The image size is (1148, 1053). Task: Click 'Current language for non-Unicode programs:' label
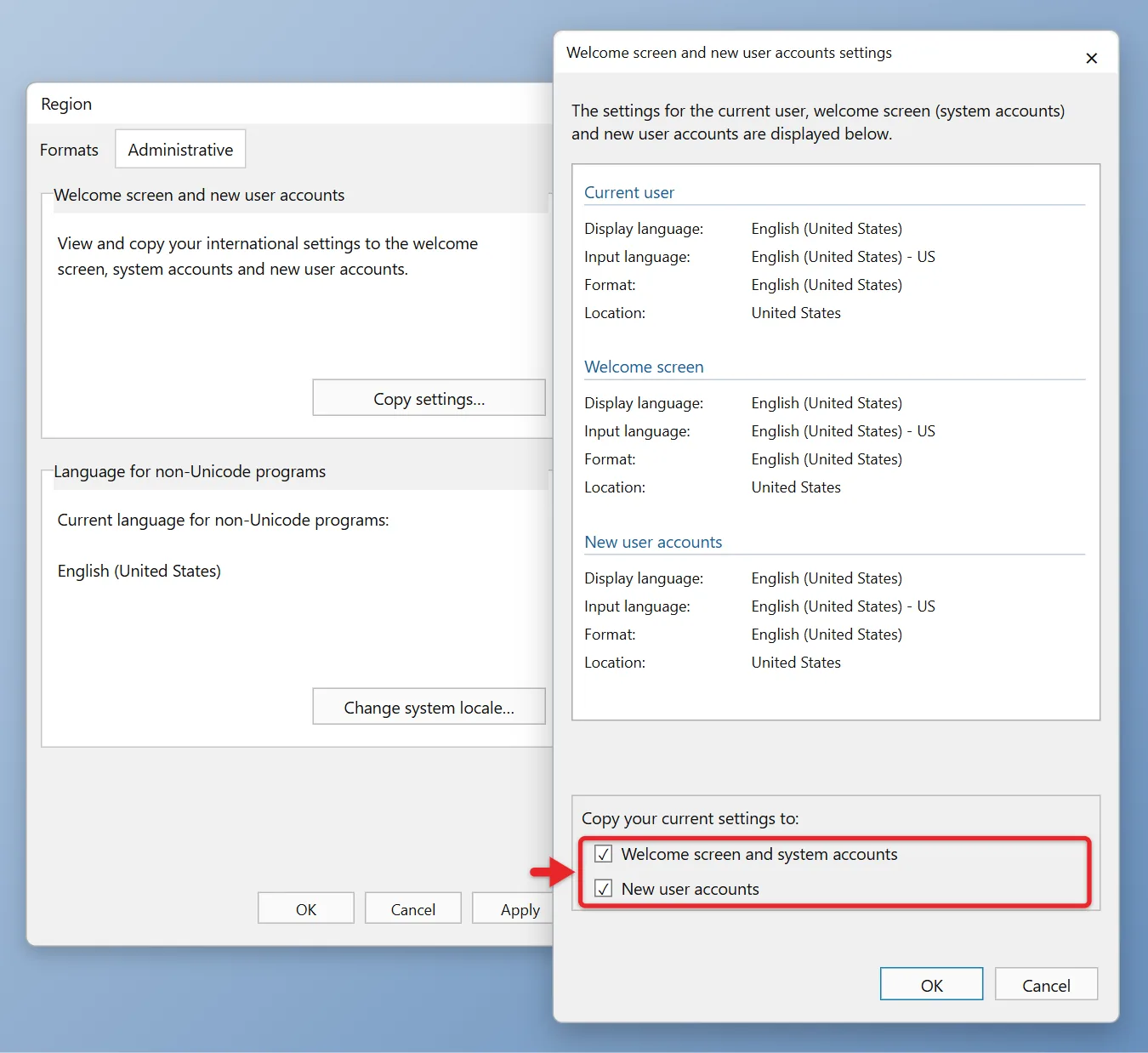coord(223,520)
